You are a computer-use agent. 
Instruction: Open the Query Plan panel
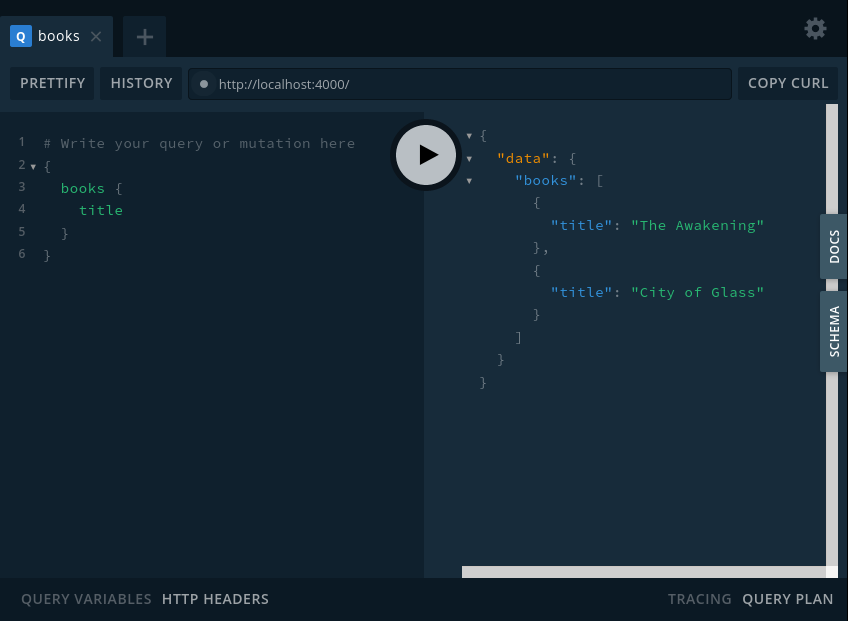click(787, 599)
